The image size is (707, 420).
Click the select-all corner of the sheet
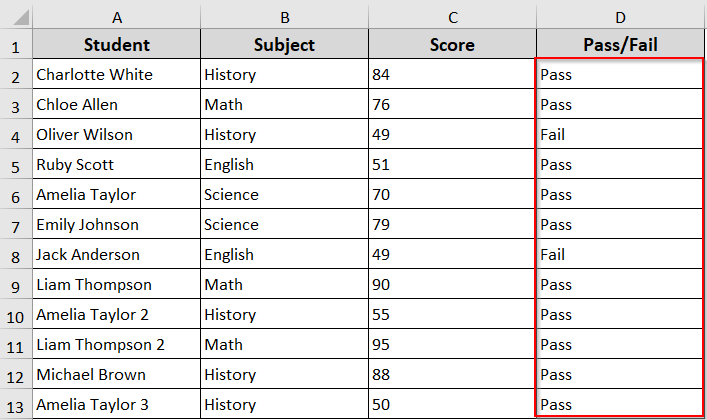16,16
